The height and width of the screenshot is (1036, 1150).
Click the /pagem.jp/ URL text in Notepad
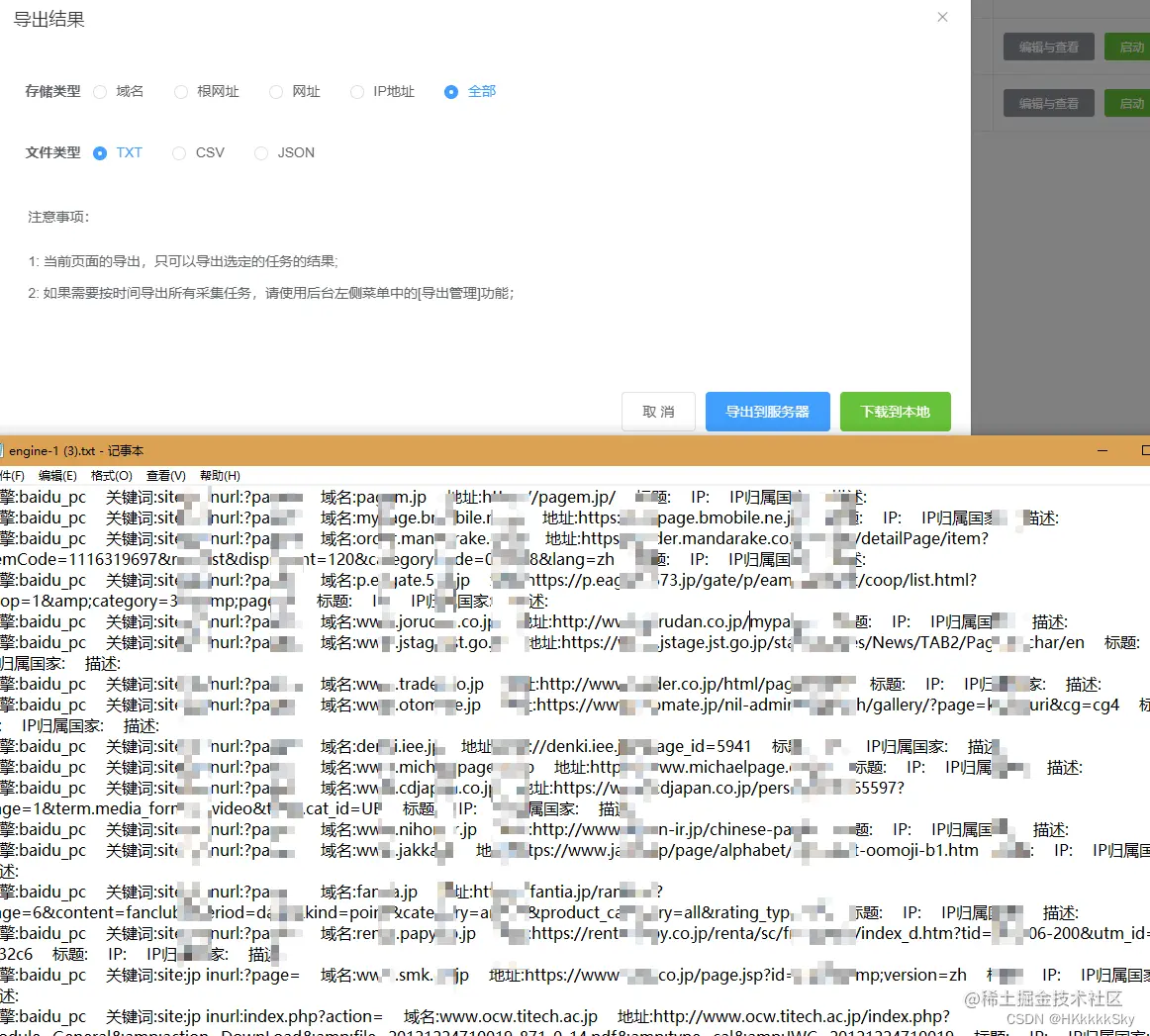(573, 497)
